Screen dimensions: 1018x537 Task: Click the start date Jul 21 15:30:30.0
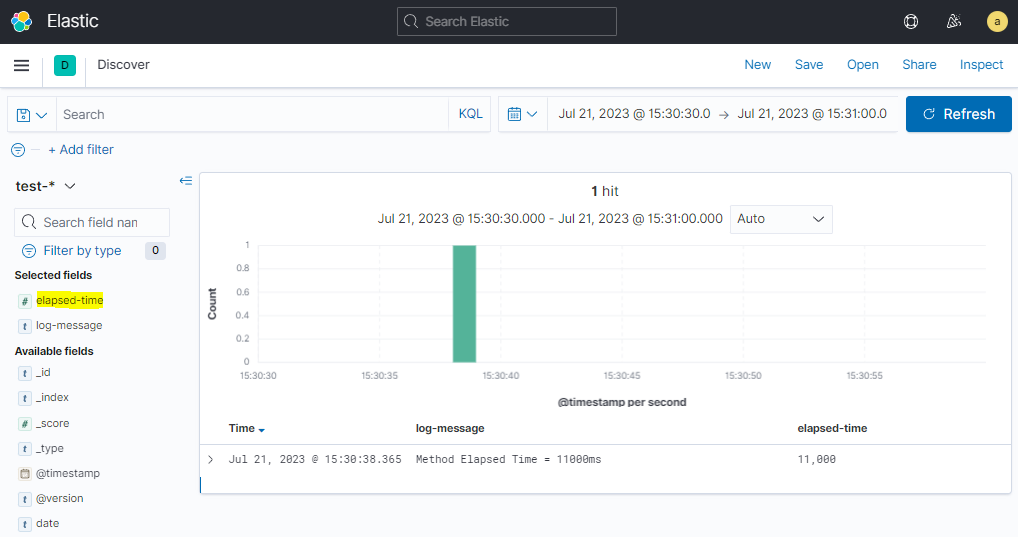(634, 114)
